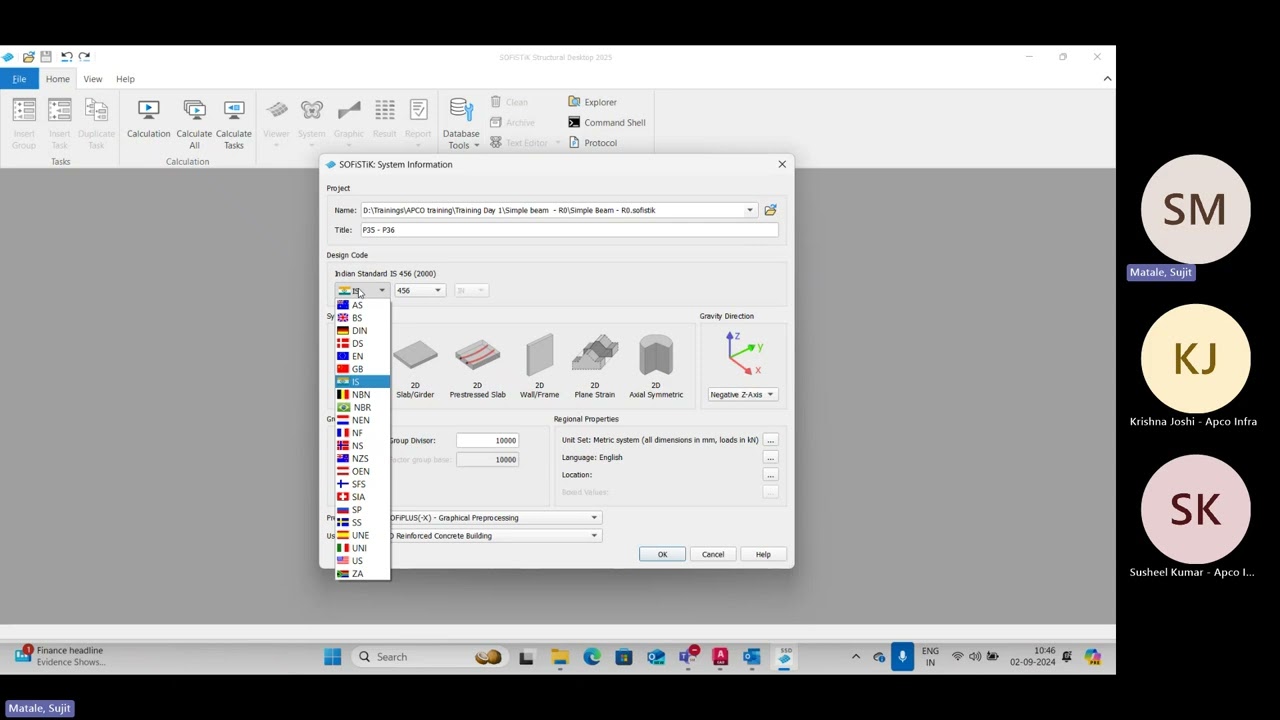
Task: Open Negative Z-Axis gravity direction dropdown
Action: click(x=742, y=395)
